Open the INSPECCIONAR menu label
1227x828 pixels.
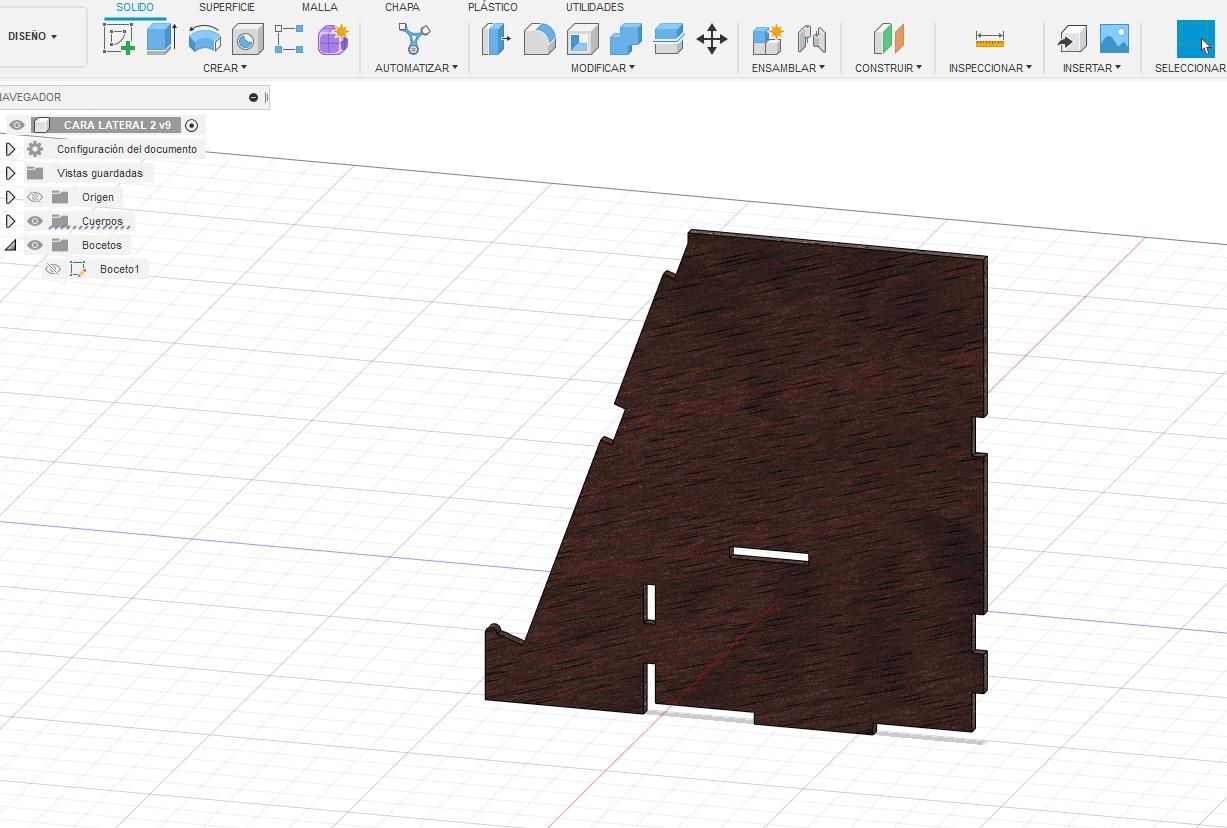pos(990,68)
